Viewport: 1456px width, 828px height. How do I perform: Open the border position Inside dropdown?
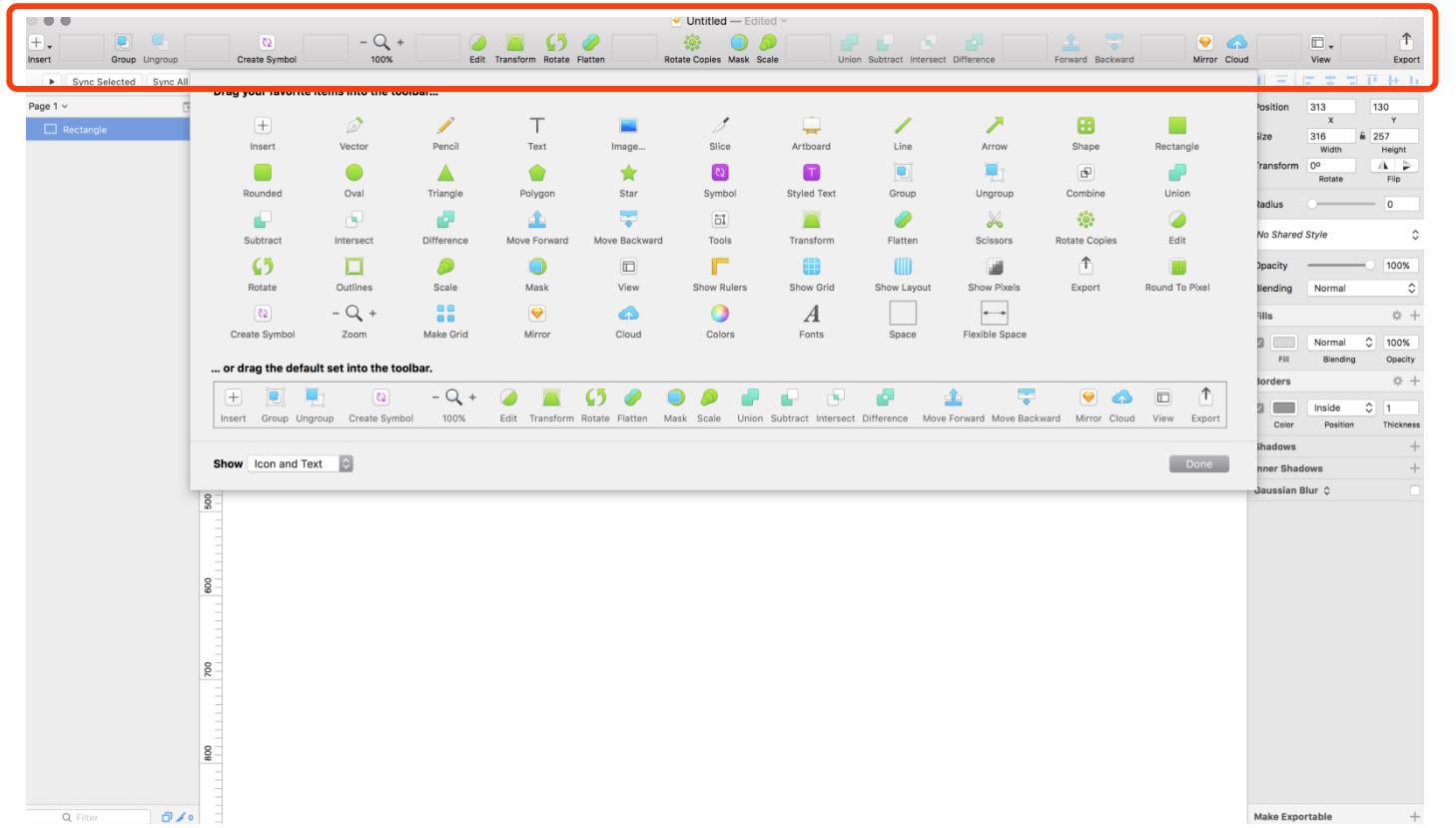coord(1341,408)
